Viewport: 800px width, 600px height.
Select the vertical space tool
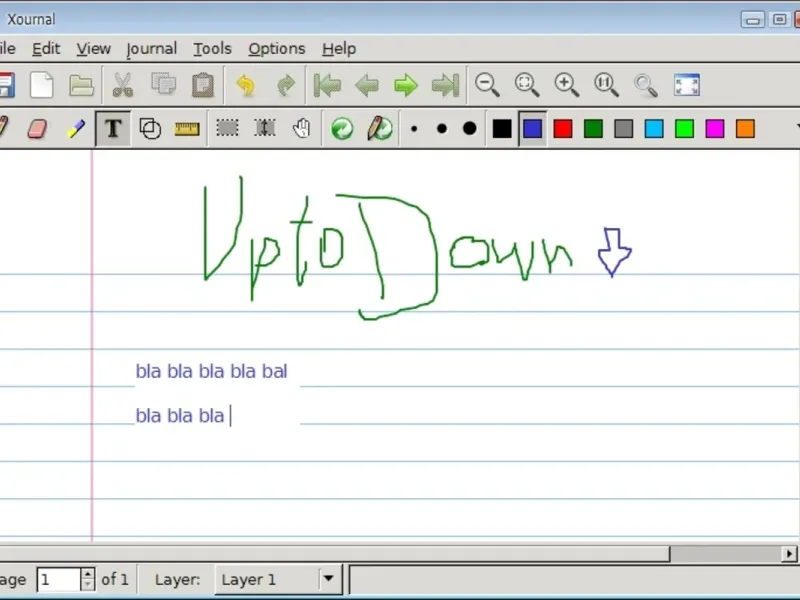(265, 128)
